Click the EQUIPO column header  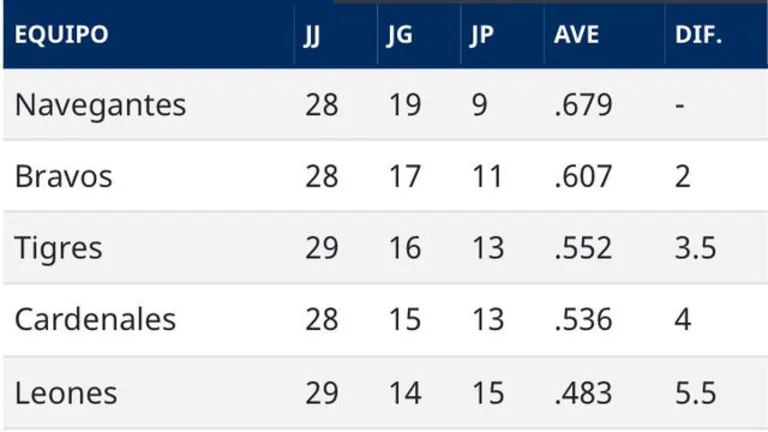point(61,35)
